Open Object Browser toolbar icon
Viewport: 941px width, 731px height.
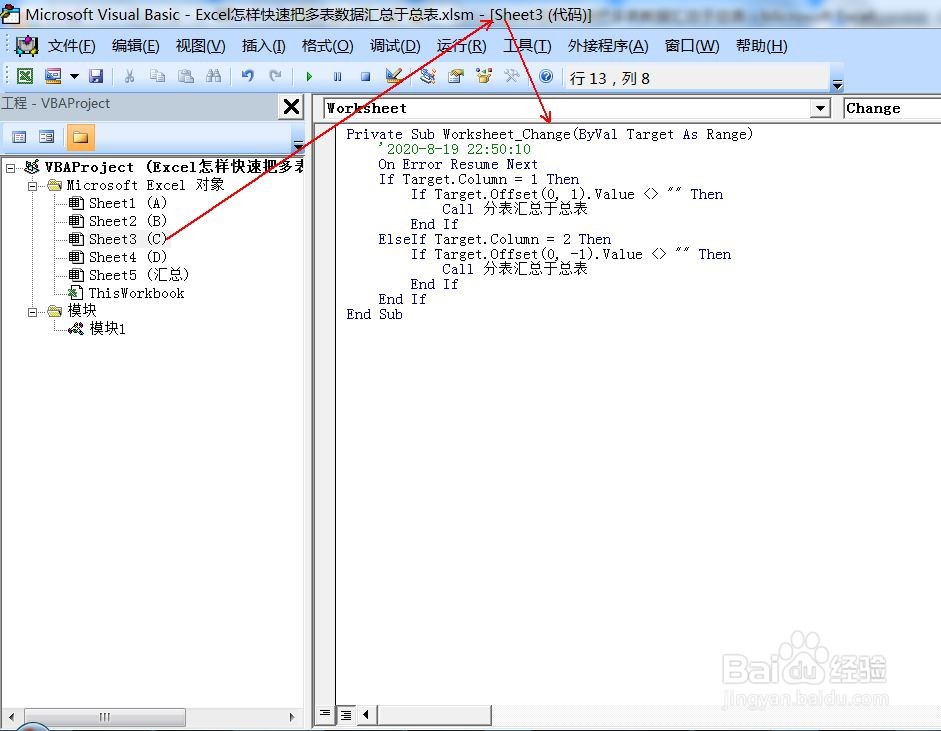[484, 76]
